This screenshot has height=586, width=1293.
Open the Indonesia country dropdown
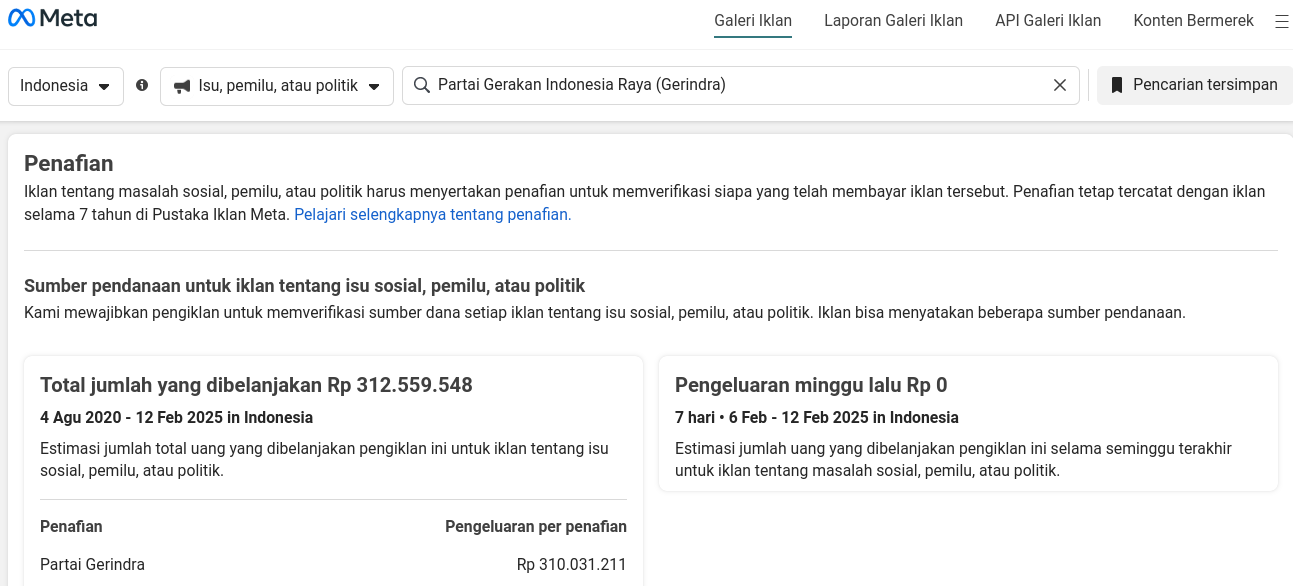(66, 86)
